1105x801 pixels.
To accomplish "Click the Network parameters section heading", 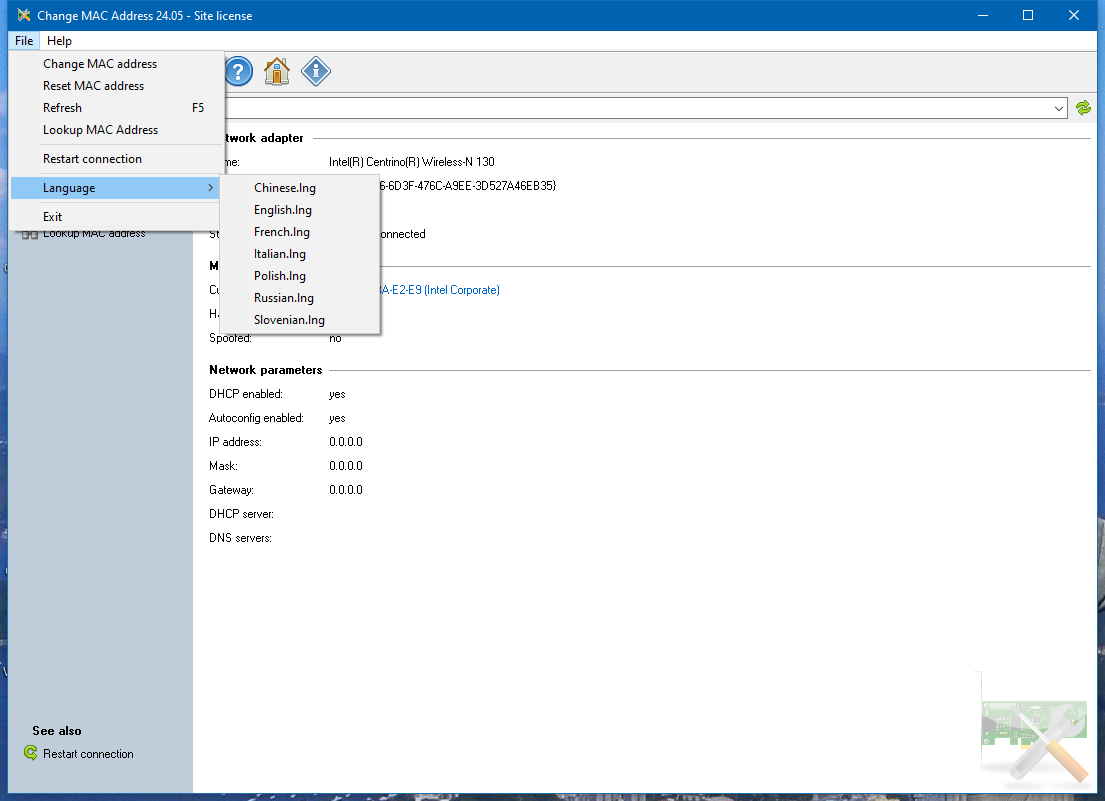I will [x=266, y=370].
